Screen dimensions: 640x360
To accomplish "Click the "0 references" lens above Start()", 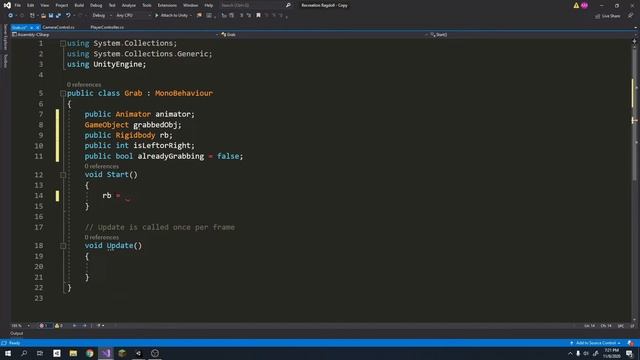I will [102, 166].
